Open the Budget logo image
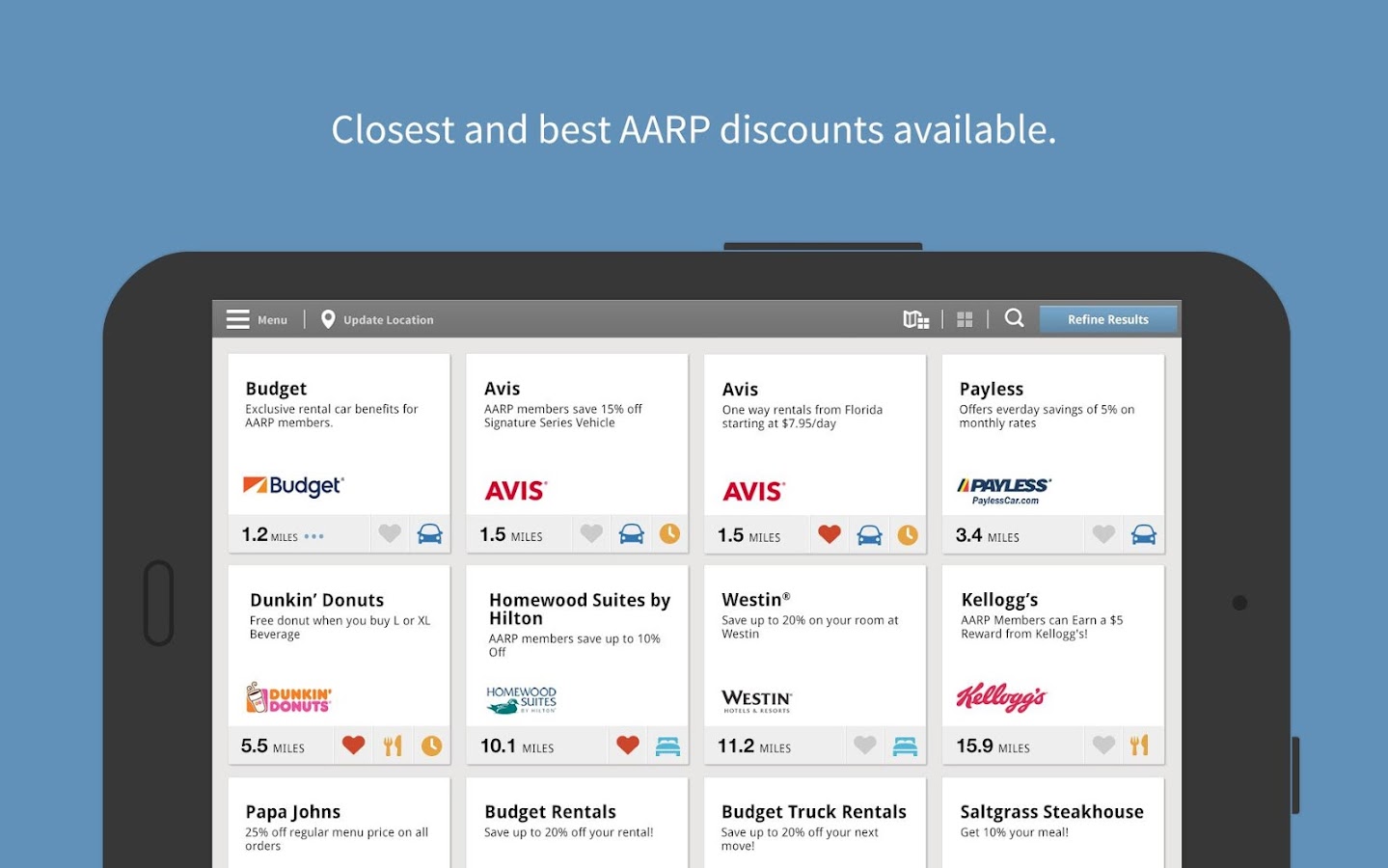 click(293, 486)
